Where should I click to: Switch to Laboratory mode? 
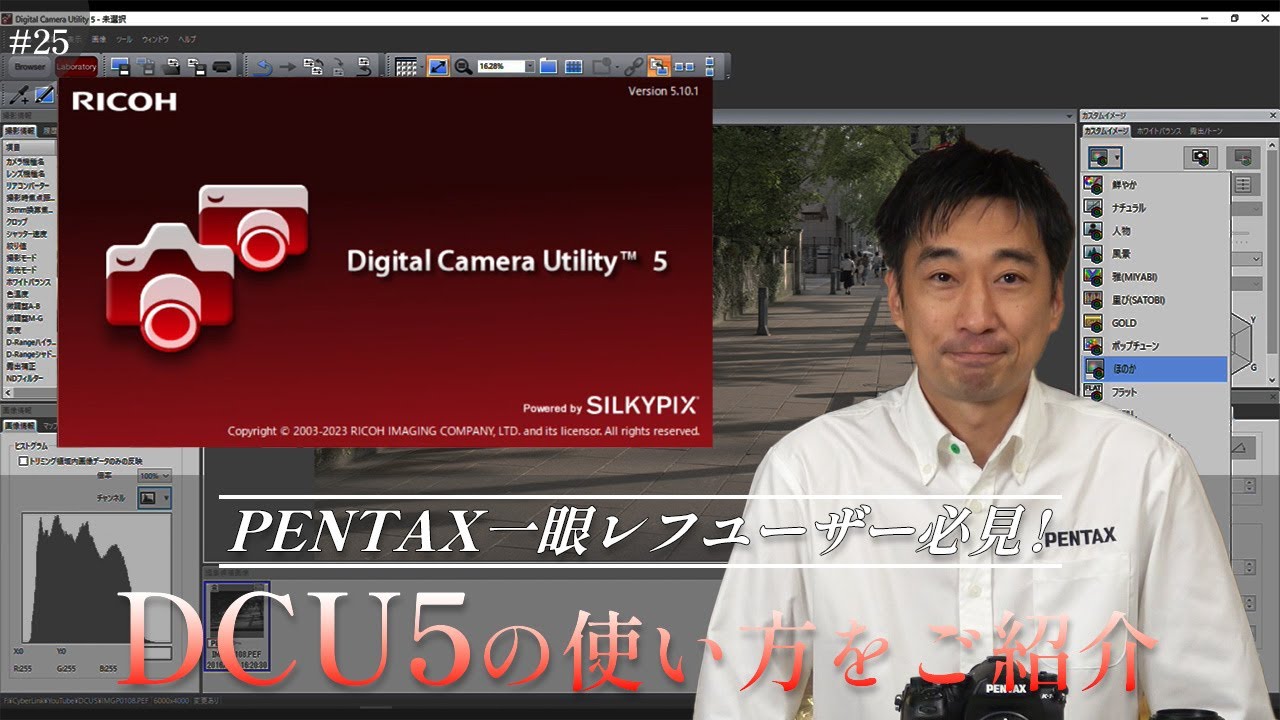(76, 67)
